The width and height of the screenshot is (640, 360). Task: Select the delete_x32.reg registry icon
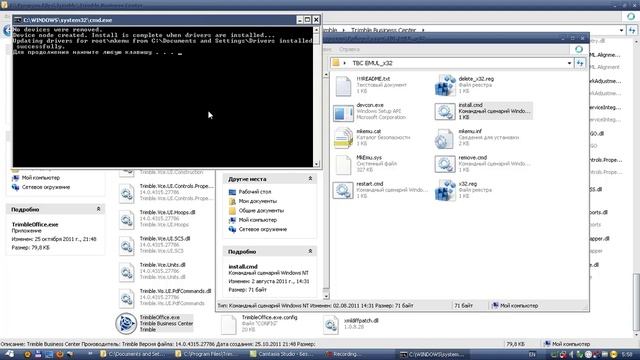pos(445,85)
